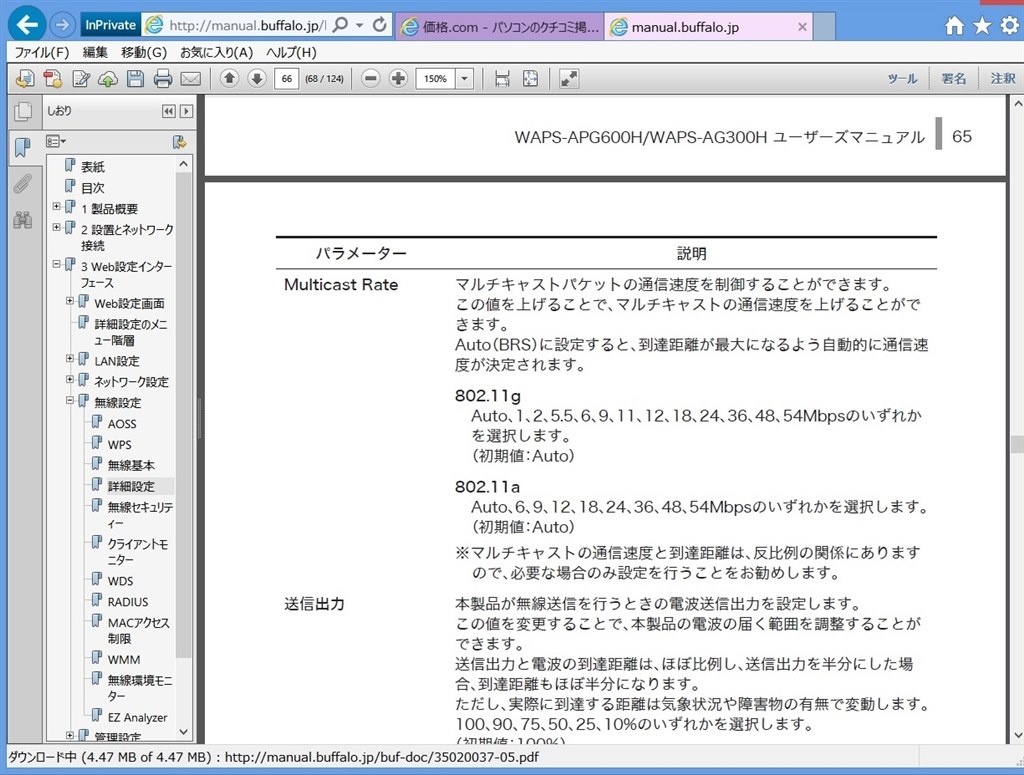1024x775 pixels.
Task: Click bookmark panel scroll up arrow
Action: (x=184, y=164)
